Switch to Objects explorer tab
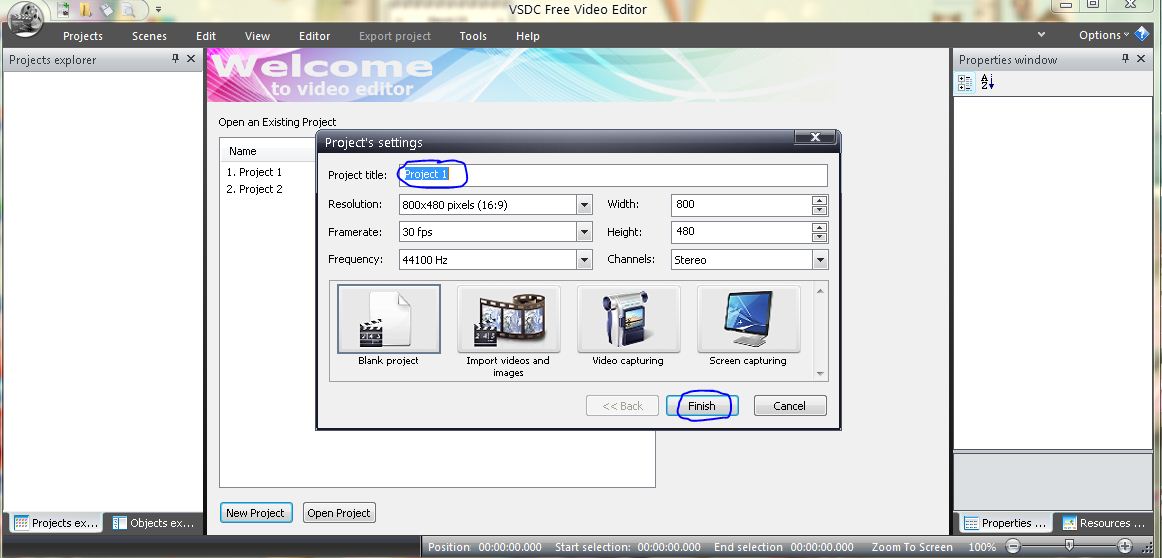The width and height of the screenshot is (1162, 558). tap(153, 523)
